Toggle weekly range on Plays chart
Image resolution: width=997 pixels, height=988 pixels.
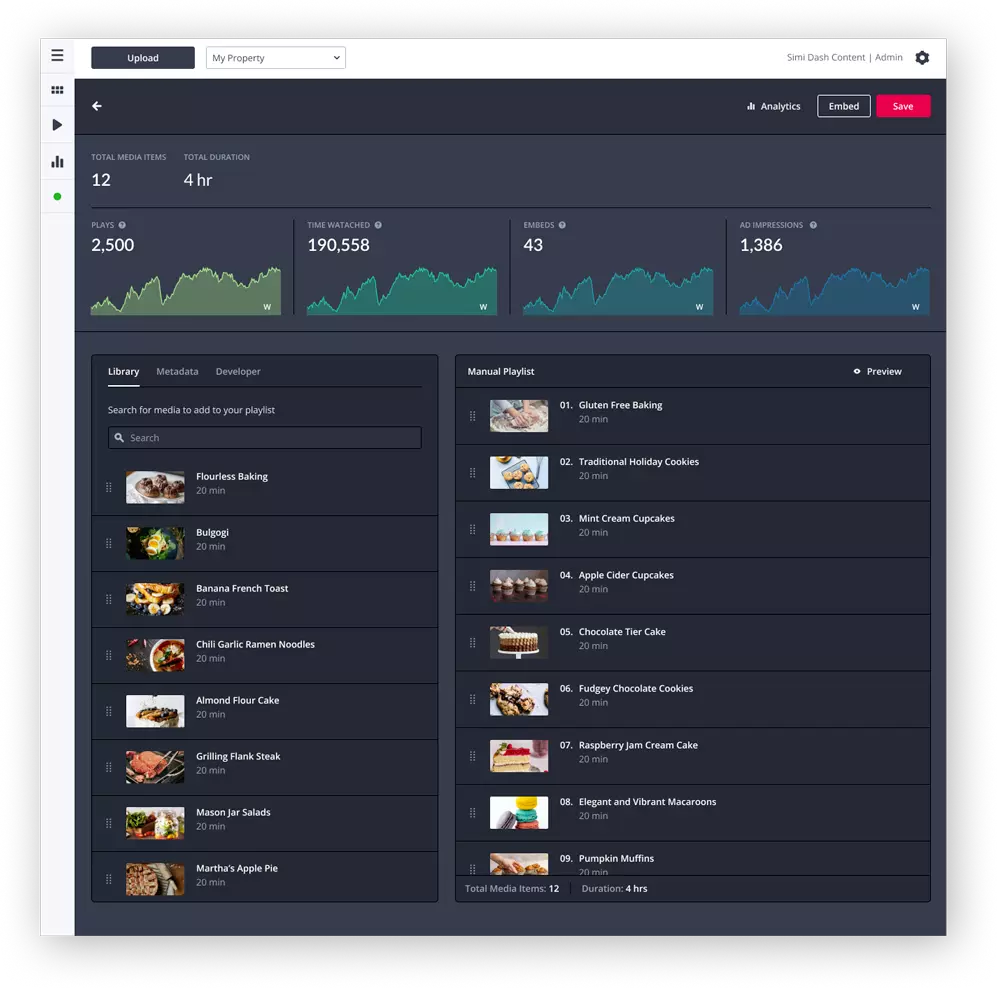click(x=267, y=307)
